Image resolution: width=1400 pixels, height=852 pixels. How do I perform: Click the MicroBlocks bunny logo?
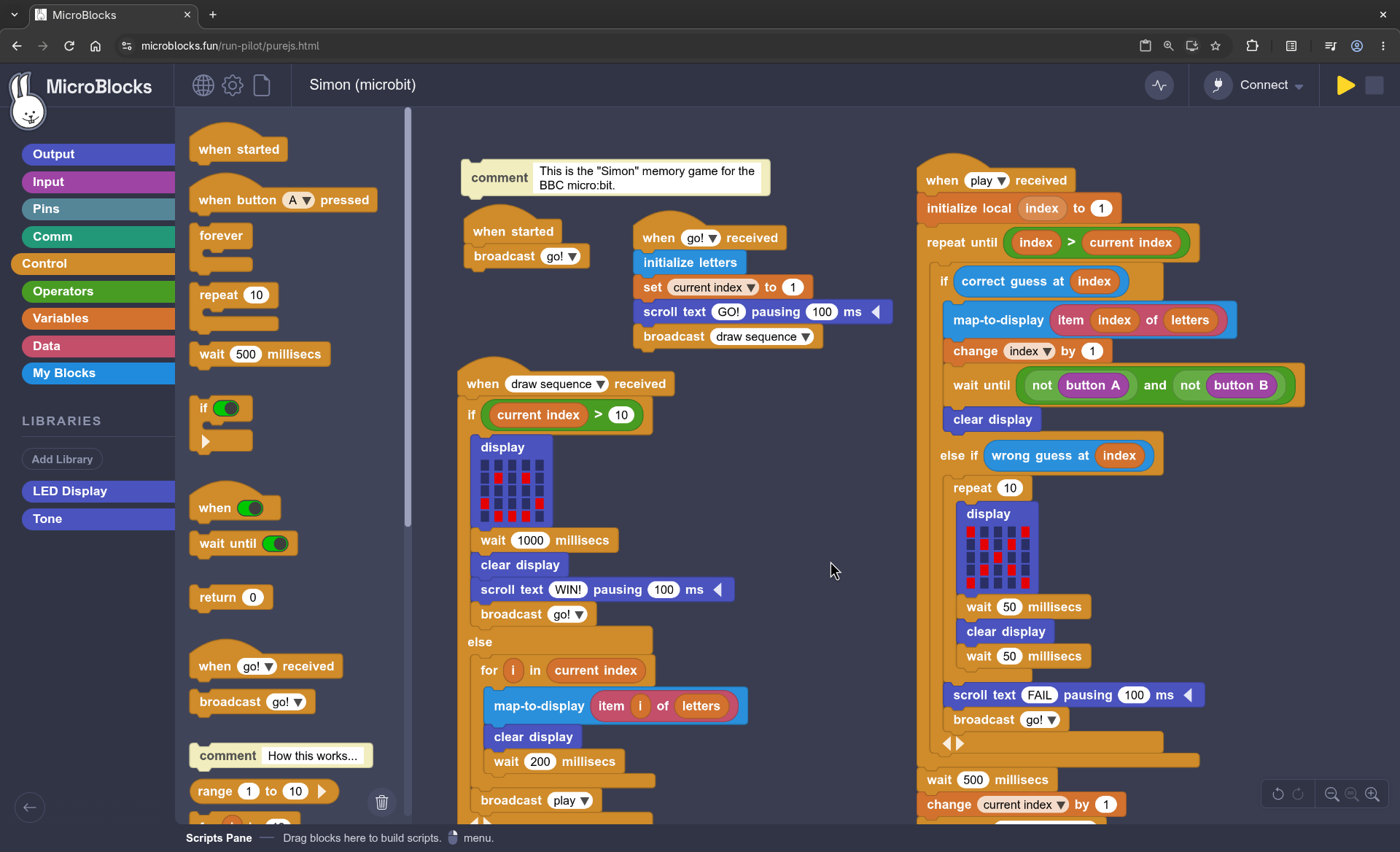coord(28,101)
